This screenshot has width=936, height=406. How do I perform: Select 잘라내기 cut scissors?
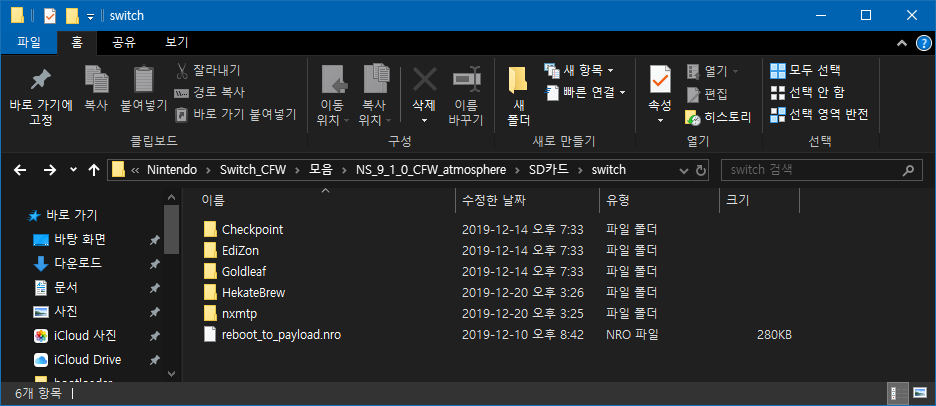point(208,70)
